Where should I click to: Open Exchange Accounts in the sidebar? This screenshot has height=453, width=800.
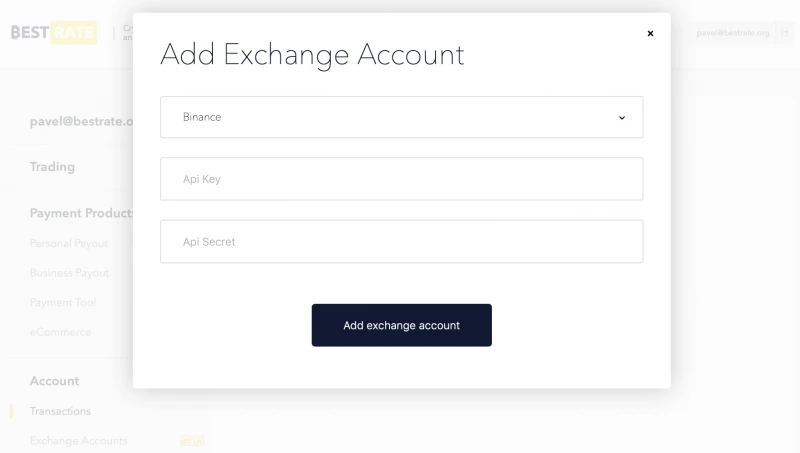pyautogui.click(x=79, y=441)
